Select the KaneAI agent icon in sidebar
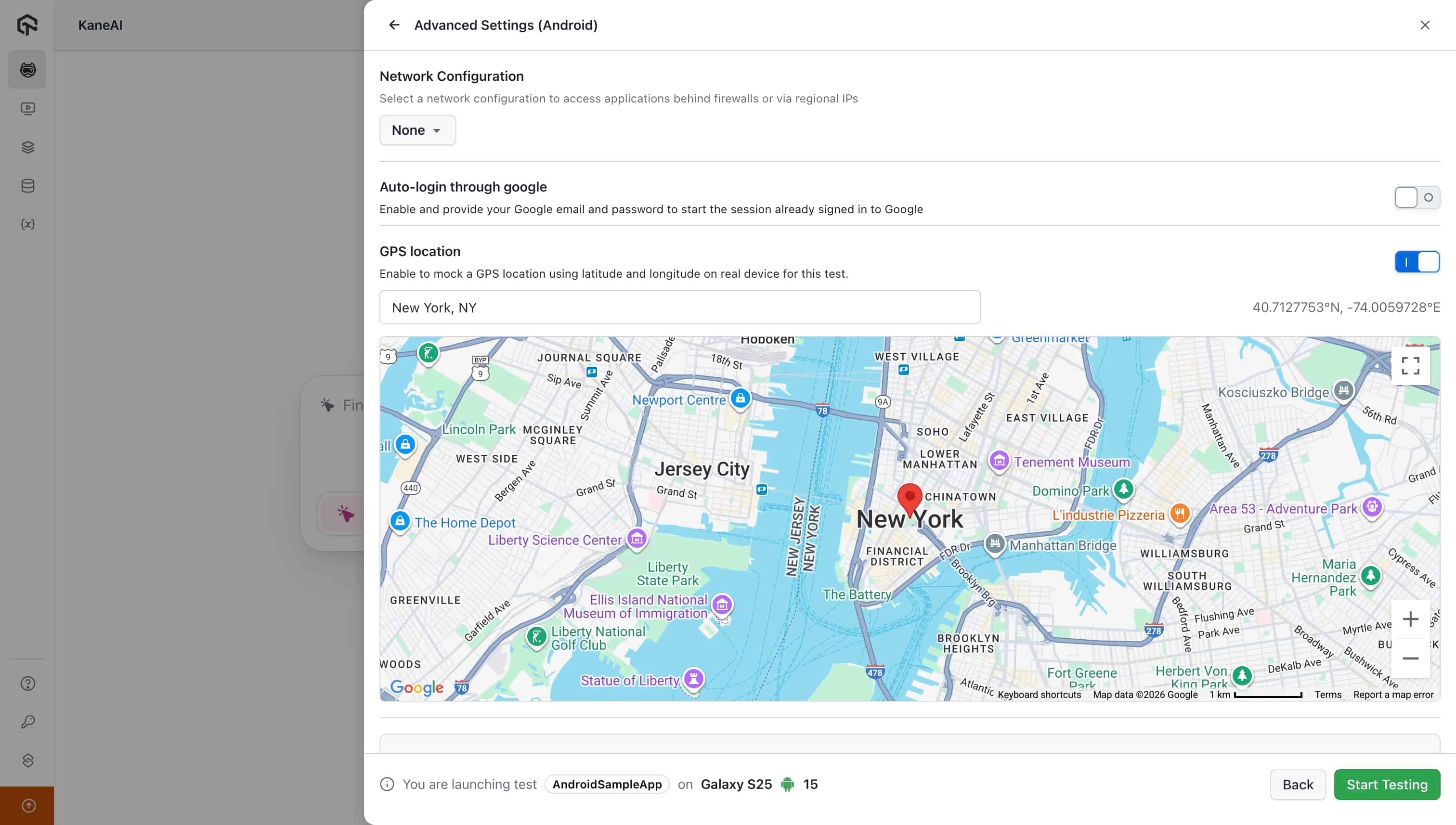Screen dimensions: 1456x825 point(27,69)
